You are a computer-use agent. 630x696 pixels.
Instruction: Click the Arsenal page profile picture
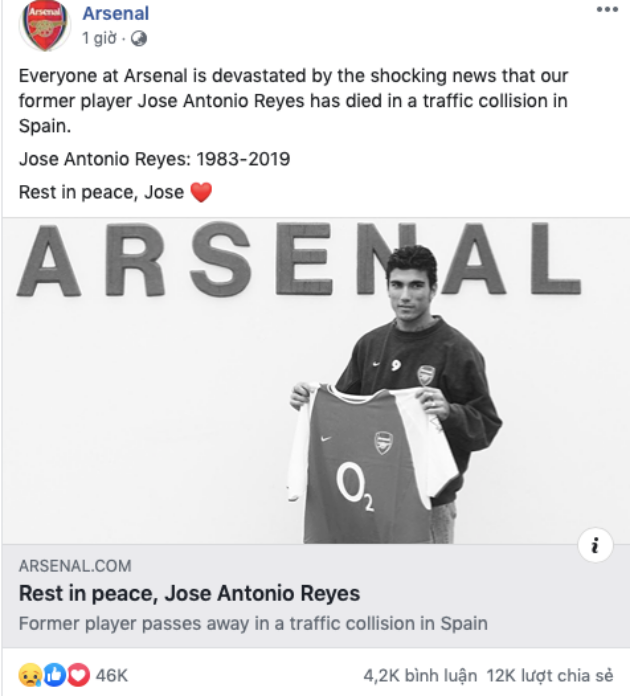coord(44,27)
